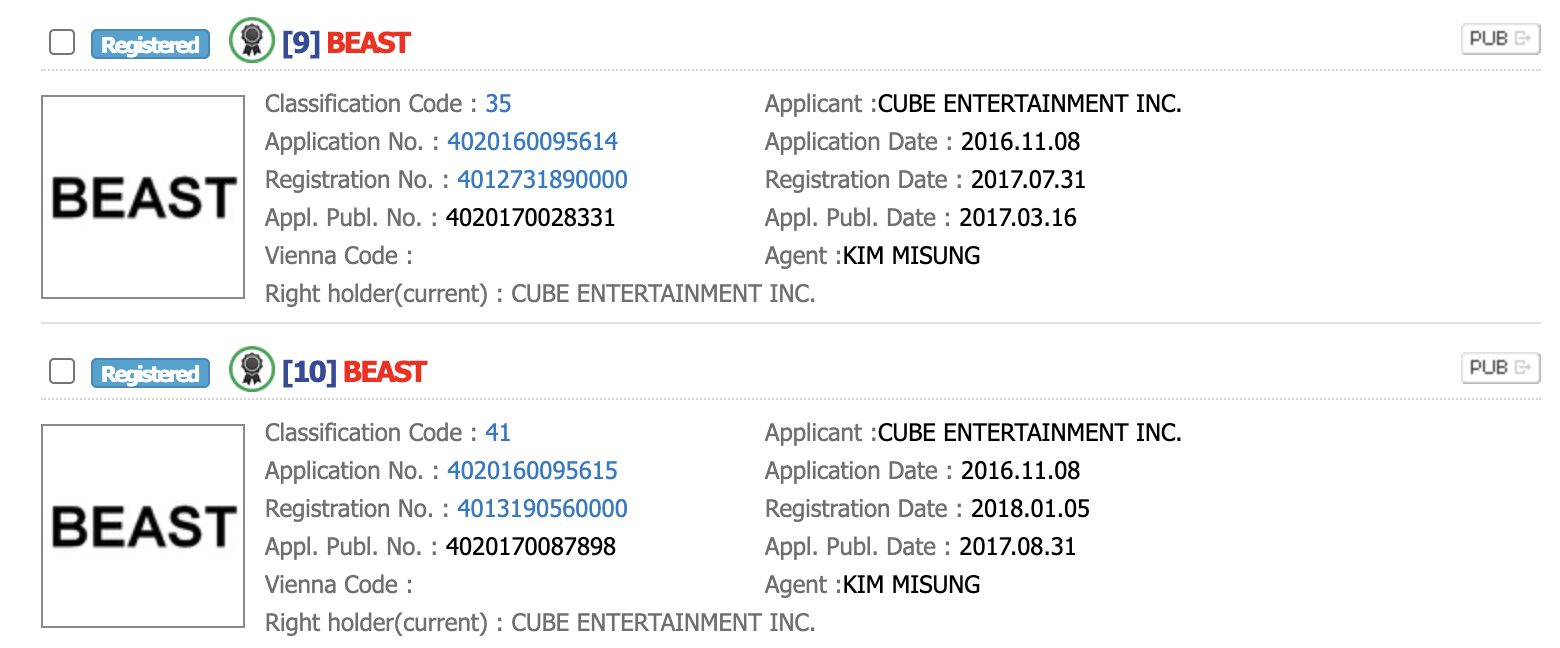Open application number 4020160095615
Screen dimensions: 1560x648
tap(532, 471)
